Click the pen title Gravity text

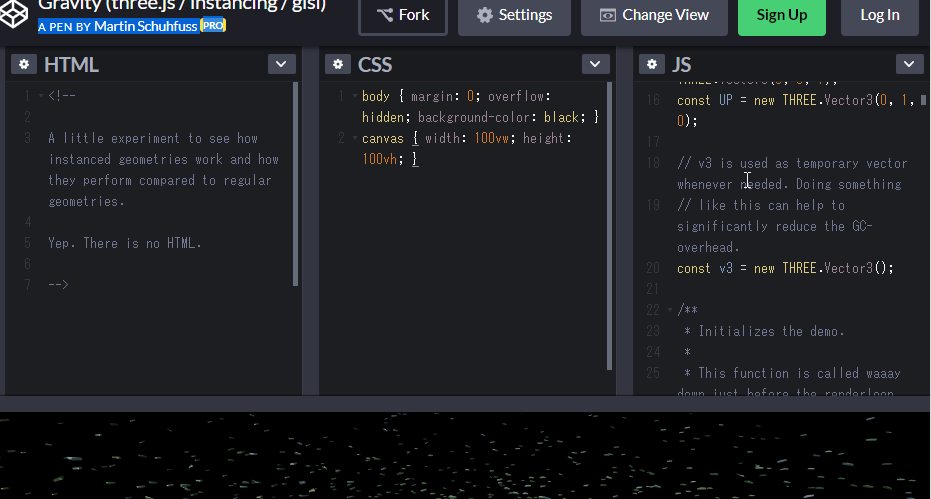182,6
